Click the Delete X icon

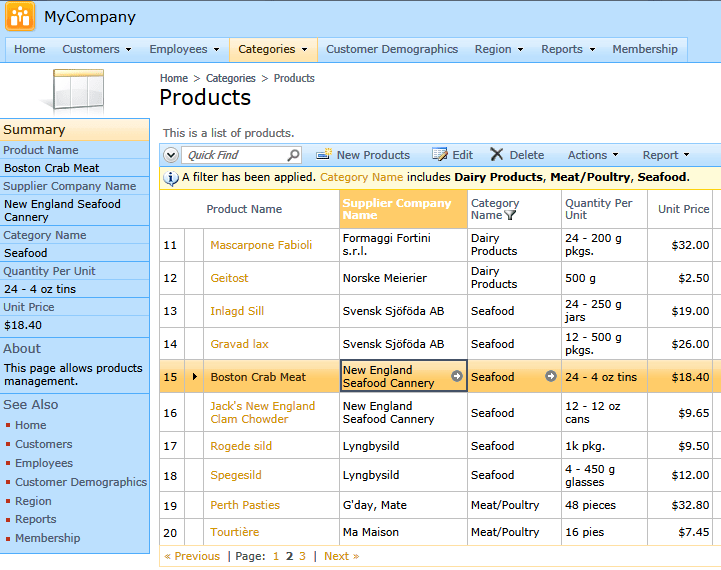point(497,154)
